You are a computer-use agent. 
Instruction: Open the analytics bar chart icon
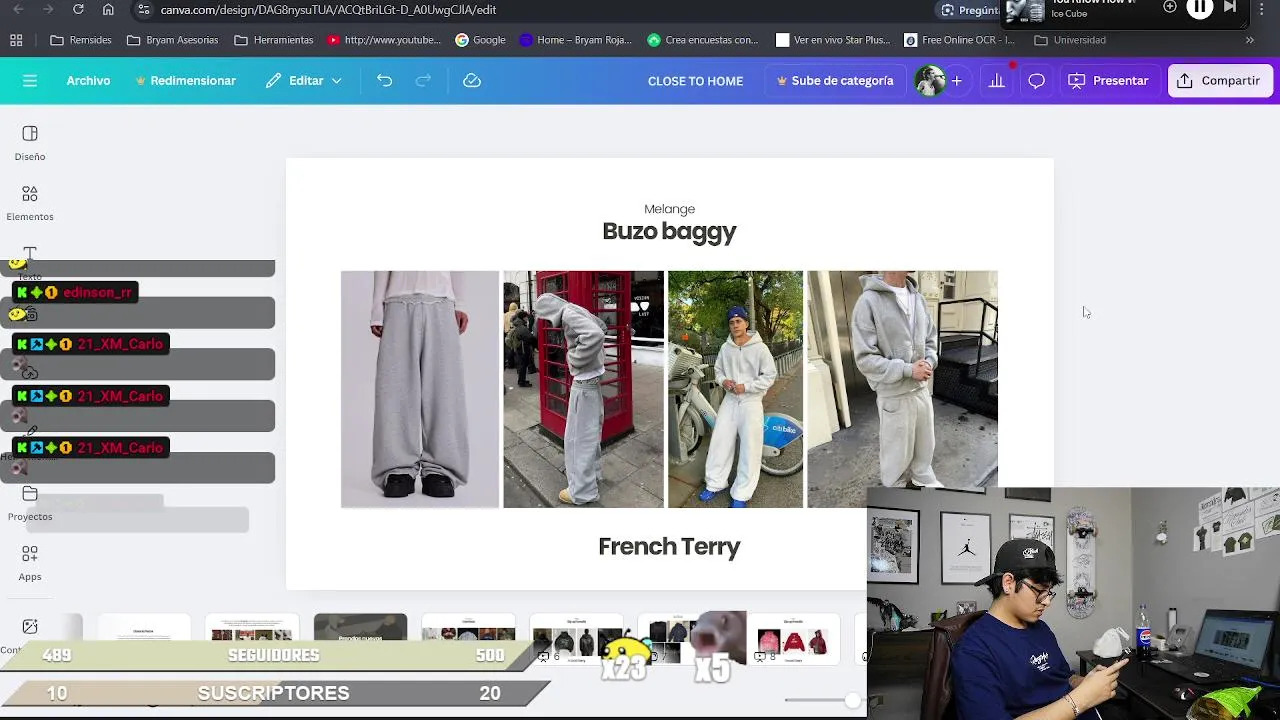coord(997,81)
